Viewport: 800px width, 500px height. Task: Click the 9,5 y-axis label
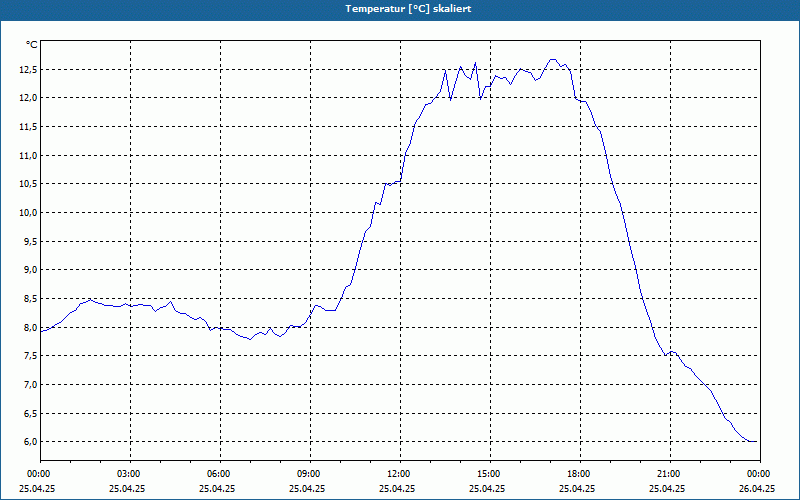pyautogui.click(x=30, y=241)
